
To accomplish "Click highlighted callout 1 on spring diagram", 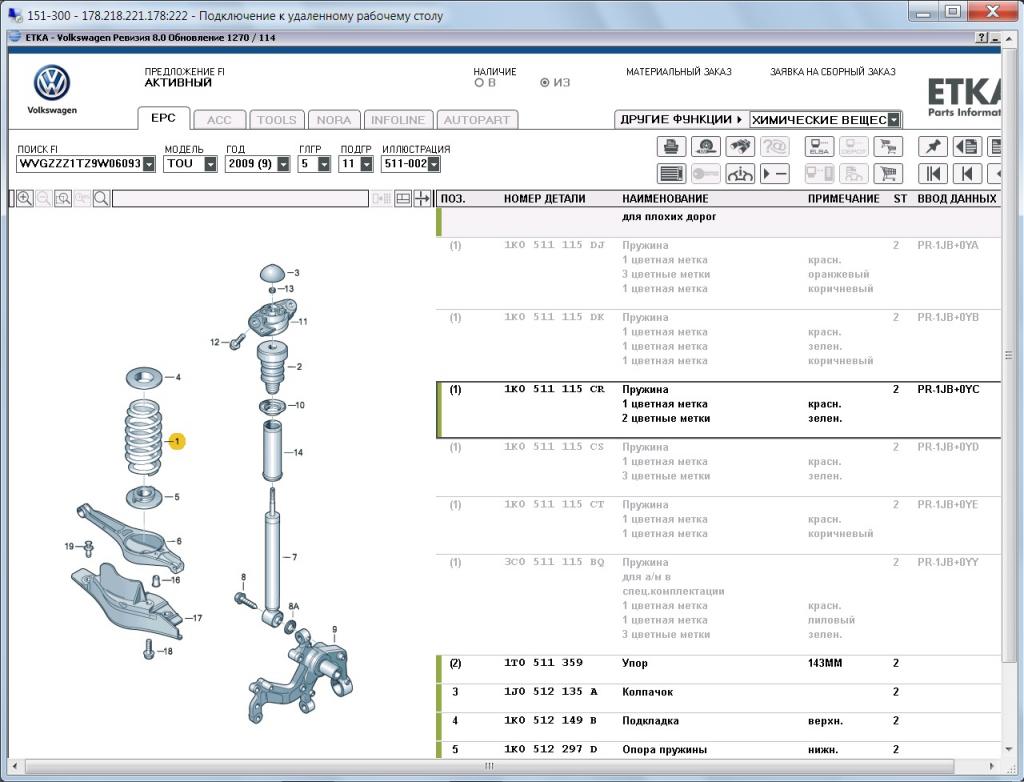I will [176, 442].
